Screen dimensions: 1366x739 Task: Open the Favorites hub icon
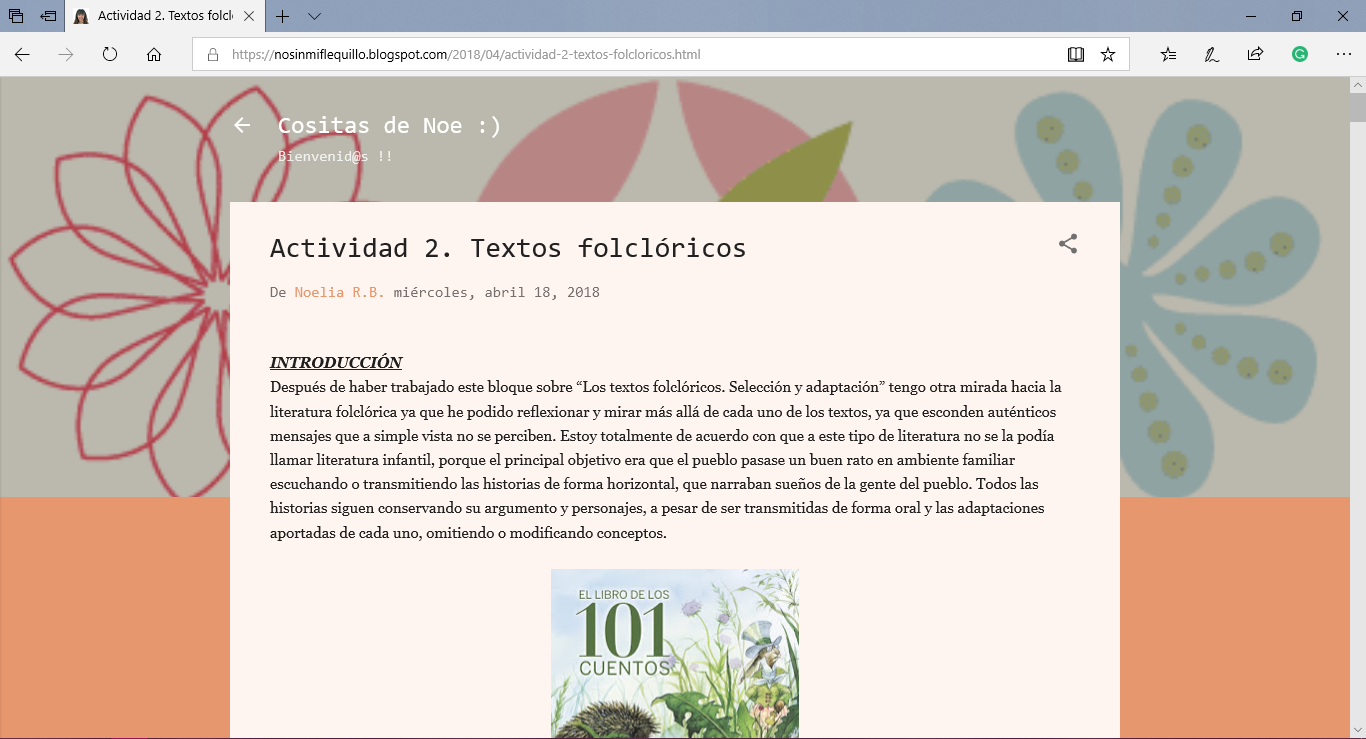coord(1168,55)
